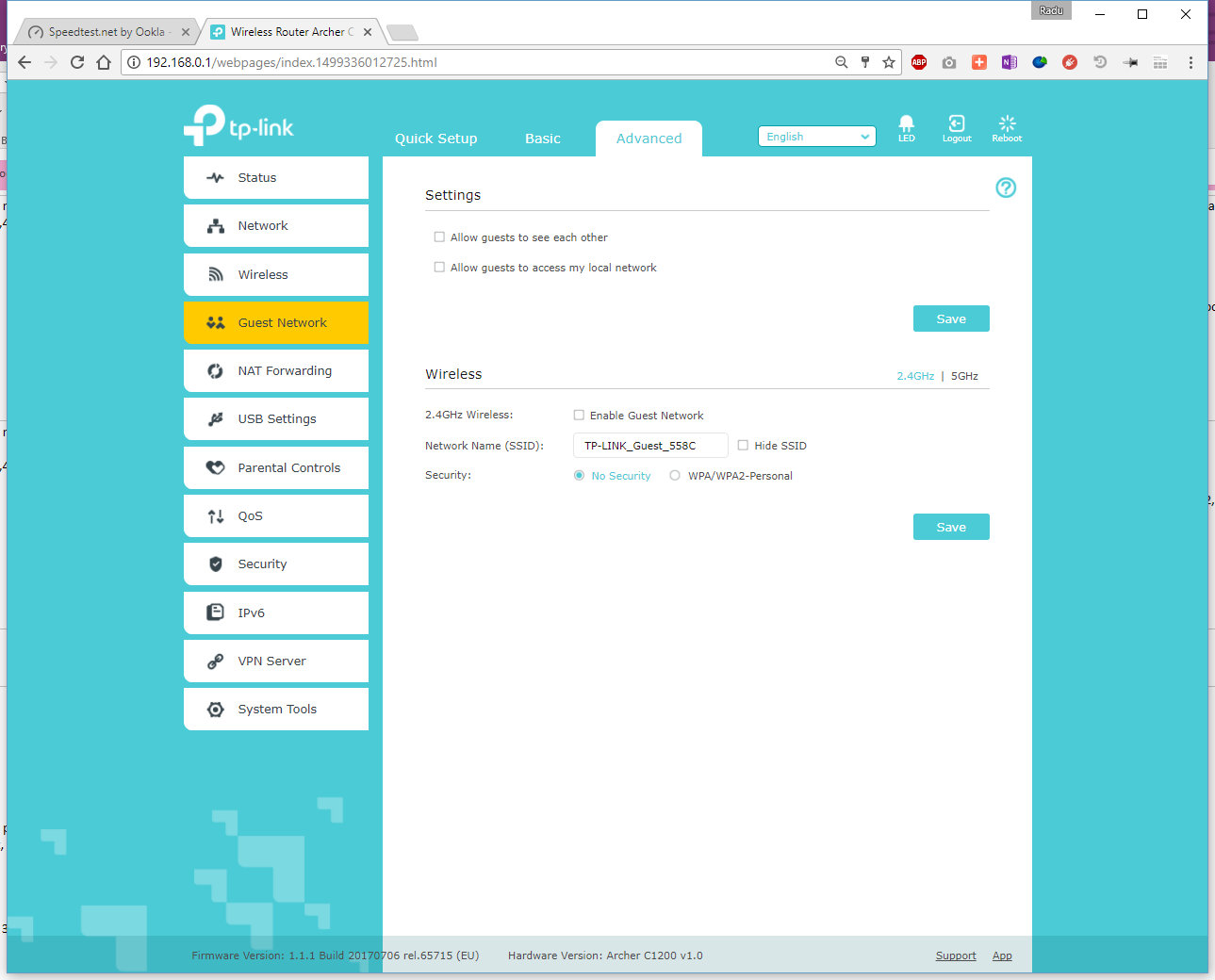
Task: Click the Reboot icon
Action: pyautogui.click(x=1007, y=125)
